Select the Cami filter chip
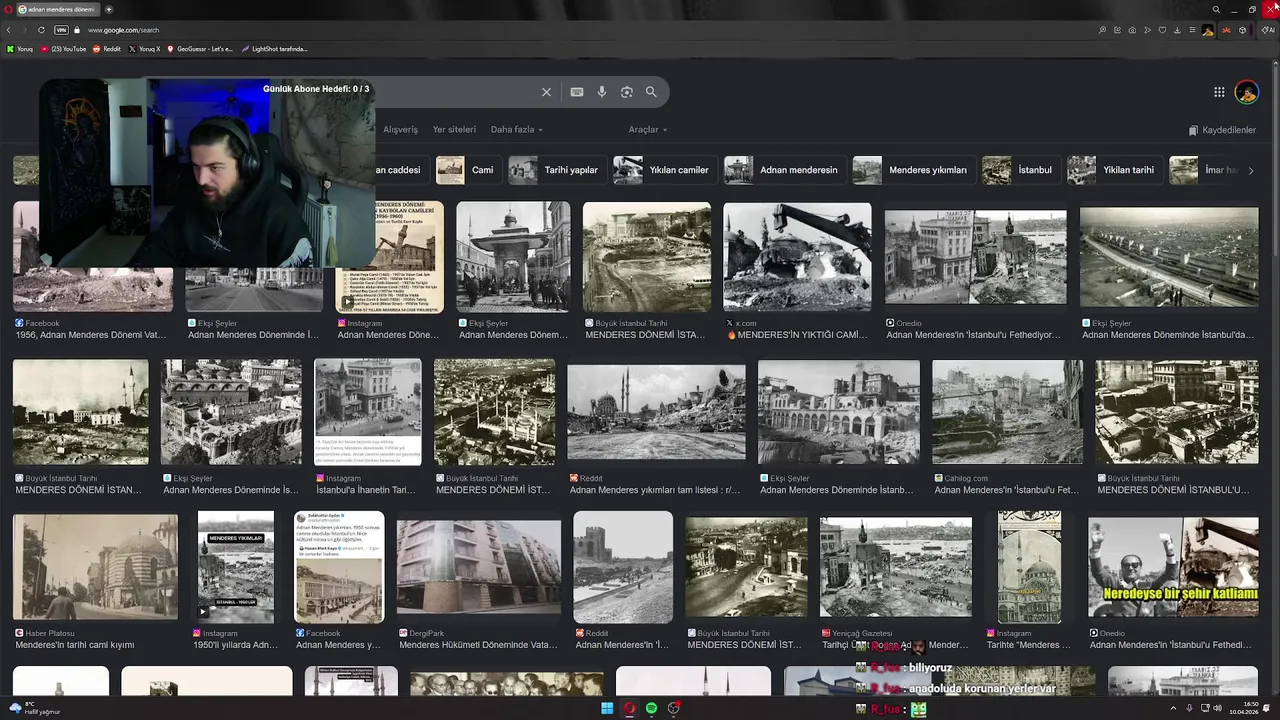Screen dimensions: 1280x720 click(x=467, y=170)
